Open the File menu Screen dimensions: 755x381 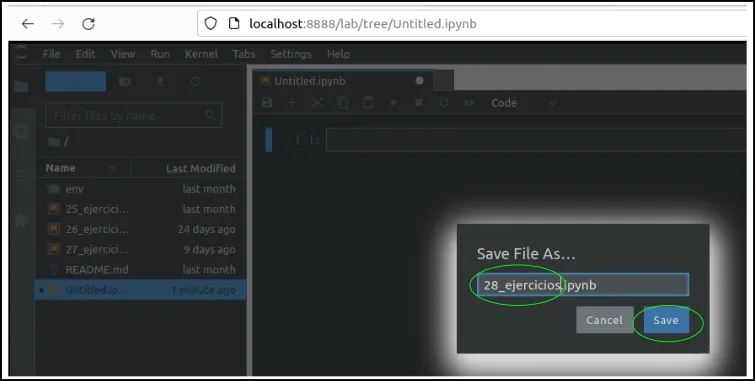point(52,54)
